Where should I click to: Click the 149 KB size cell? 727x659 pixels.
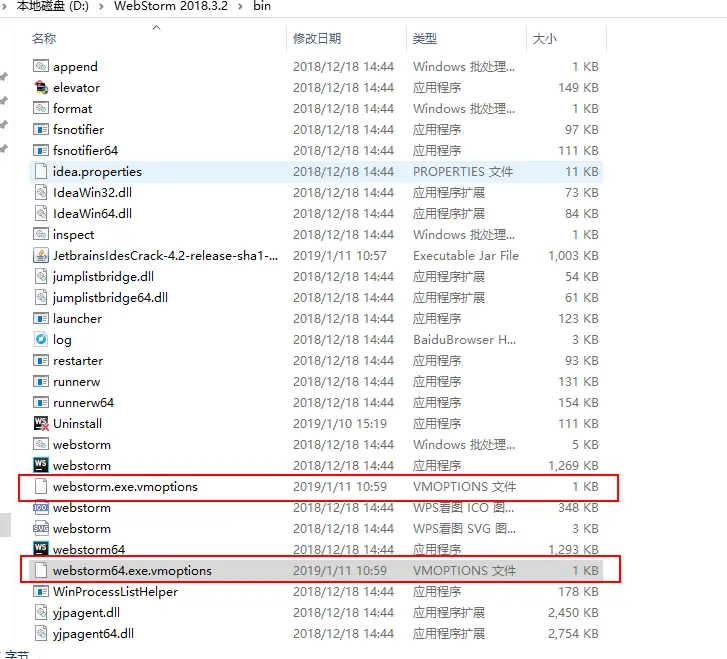(578, 87)
